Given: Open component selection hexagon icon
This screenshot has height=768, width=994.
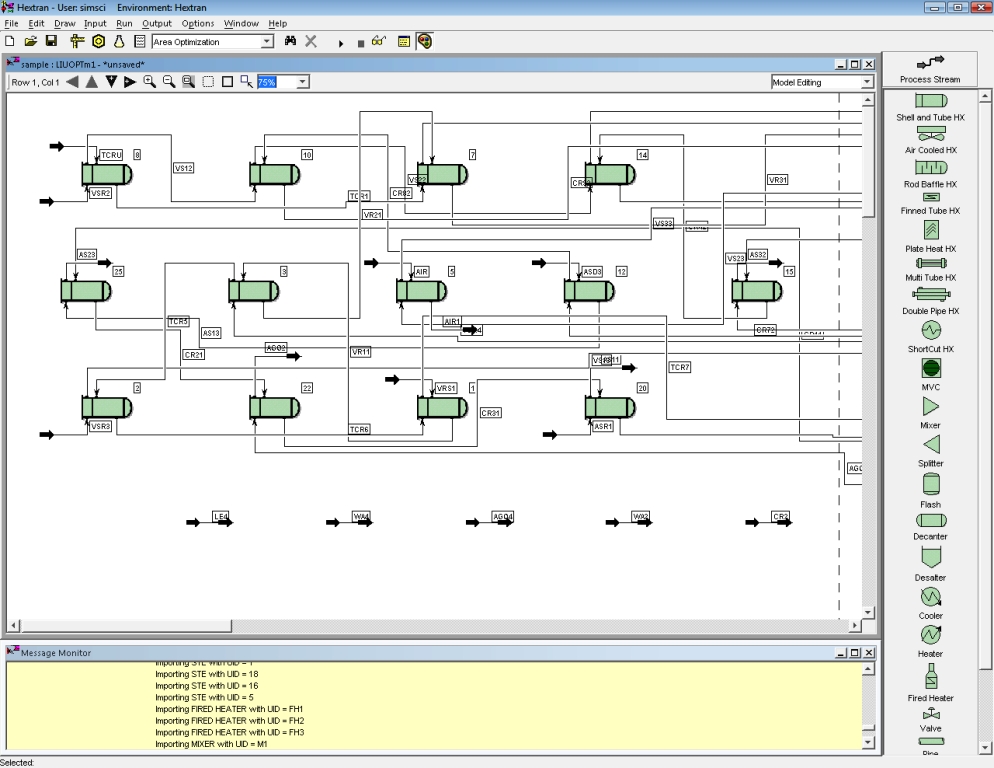Looking at the screenshot, I should click(98, 41).
